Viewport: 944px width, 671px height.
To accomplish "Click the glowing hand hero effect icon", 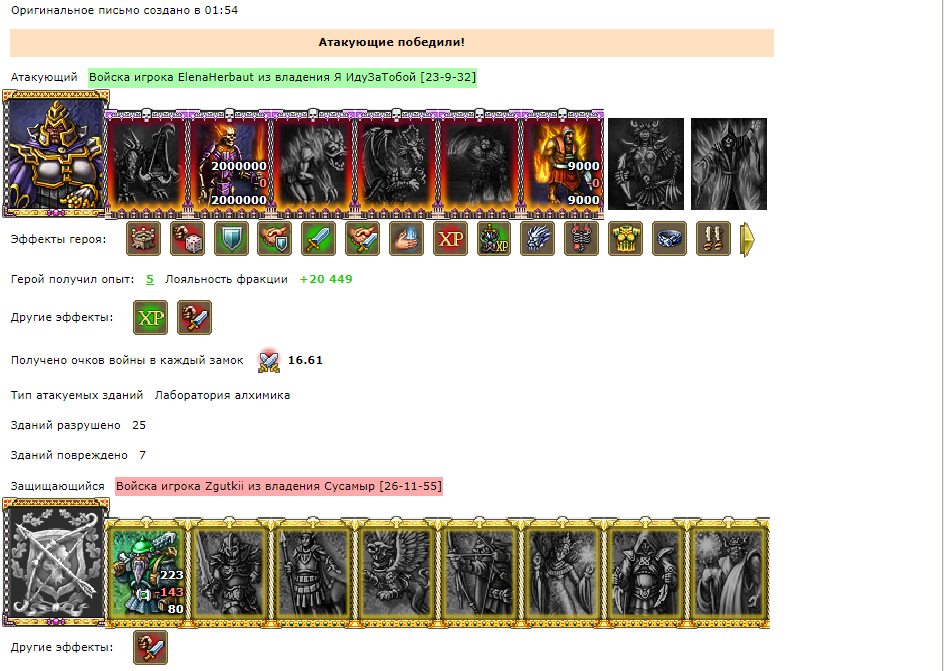I will 406,239.
